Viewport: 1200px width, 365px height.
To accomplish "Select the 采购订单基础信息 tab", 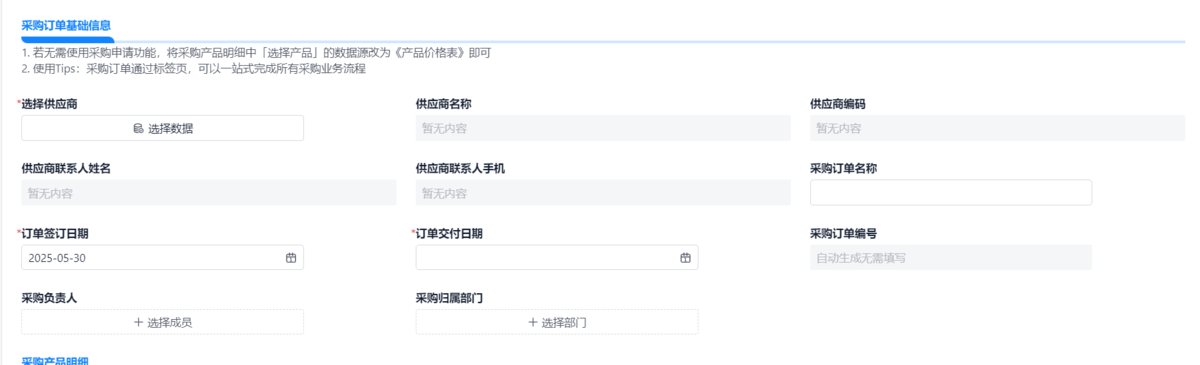I will click(66, 25).
